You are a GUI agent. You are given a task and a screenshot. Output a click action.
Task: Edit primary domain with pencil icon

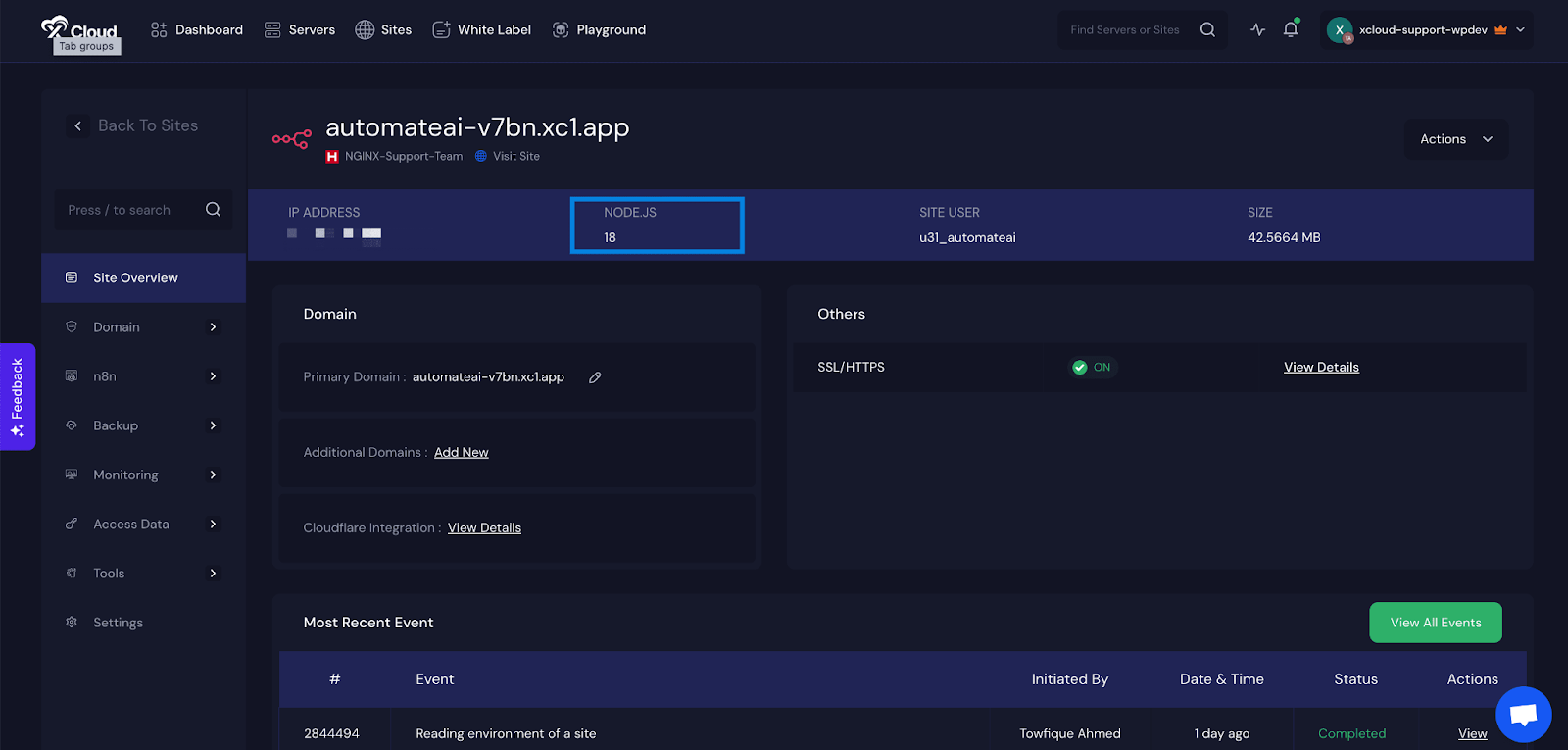595,377
